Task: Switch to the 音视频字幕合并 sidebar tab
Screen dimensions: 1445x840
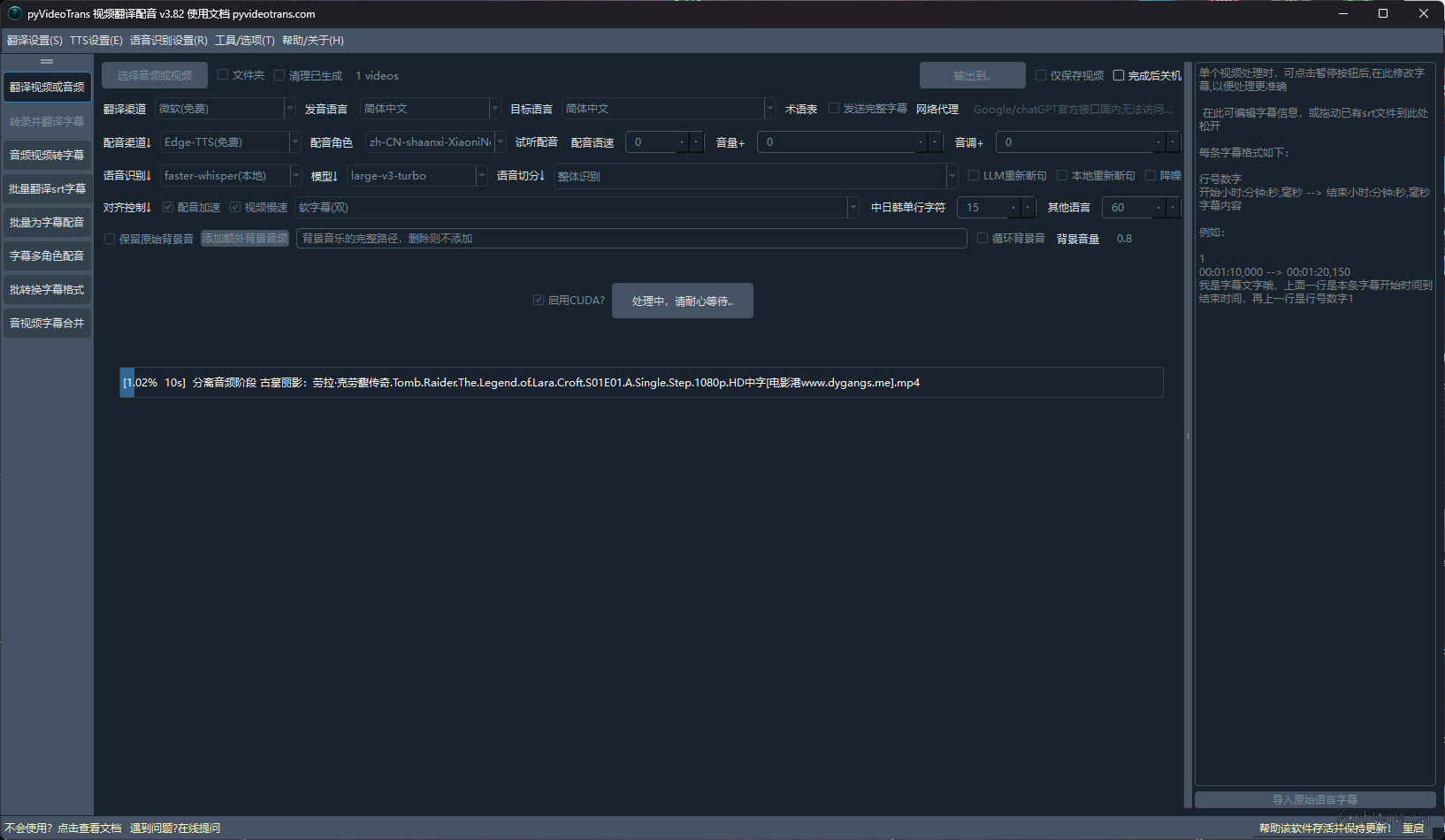Action: pyautogui.click(x=47, y=323)
